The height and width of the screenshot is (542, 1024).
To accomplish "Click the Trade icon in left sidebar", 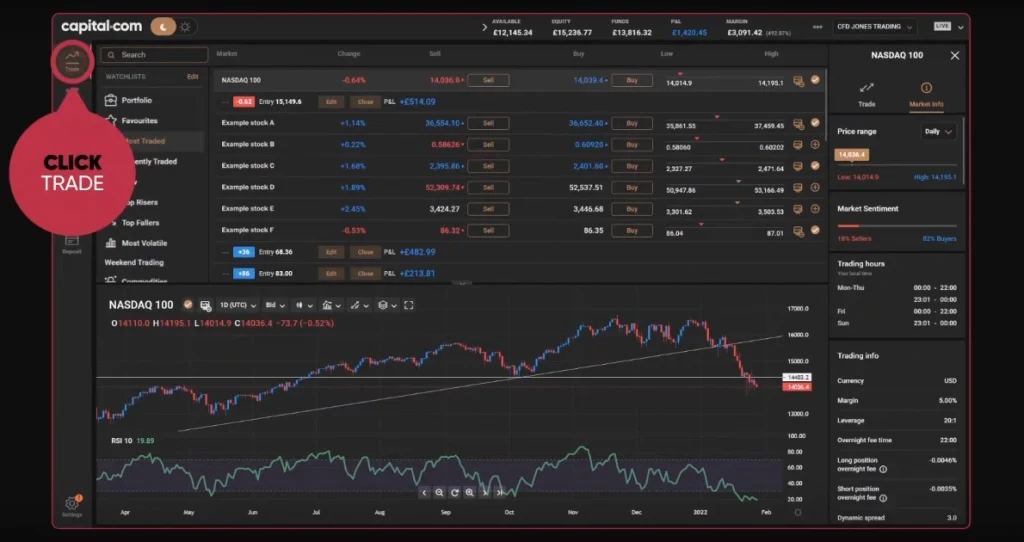I will tap(72, 61).
